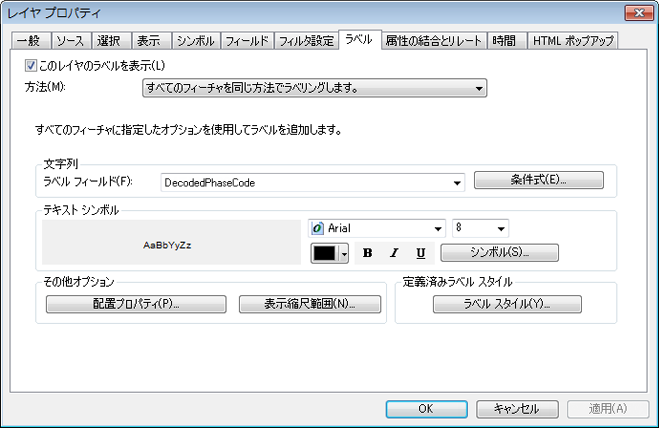This screenshot has width=659, height=428.
Task: Toggle underline text formatting
Action: (420, 253)
